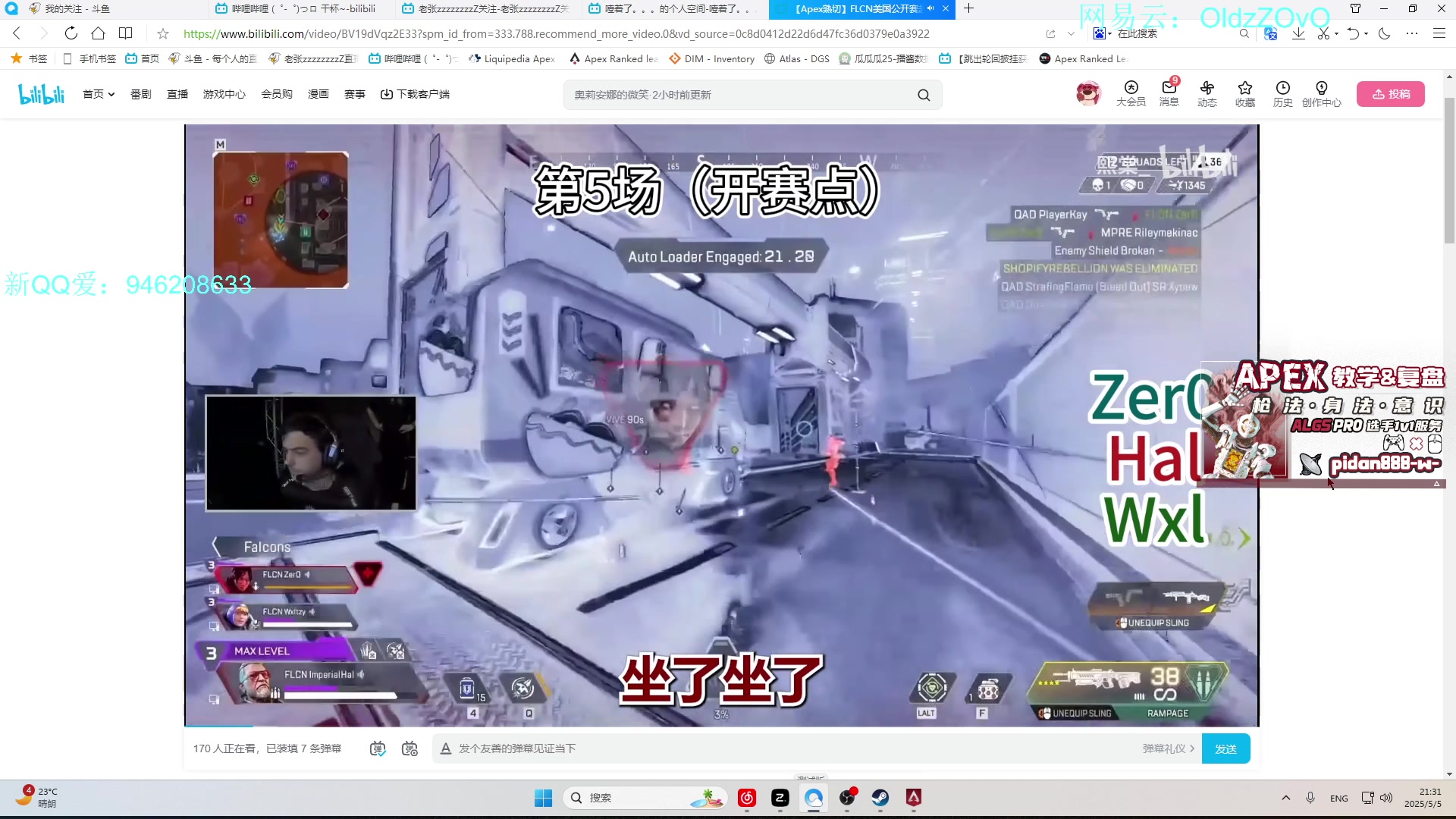Screen dimensions: 1456x819
Task: Show hidden system tray icons chevron
Action: [x=1285, y=798]
